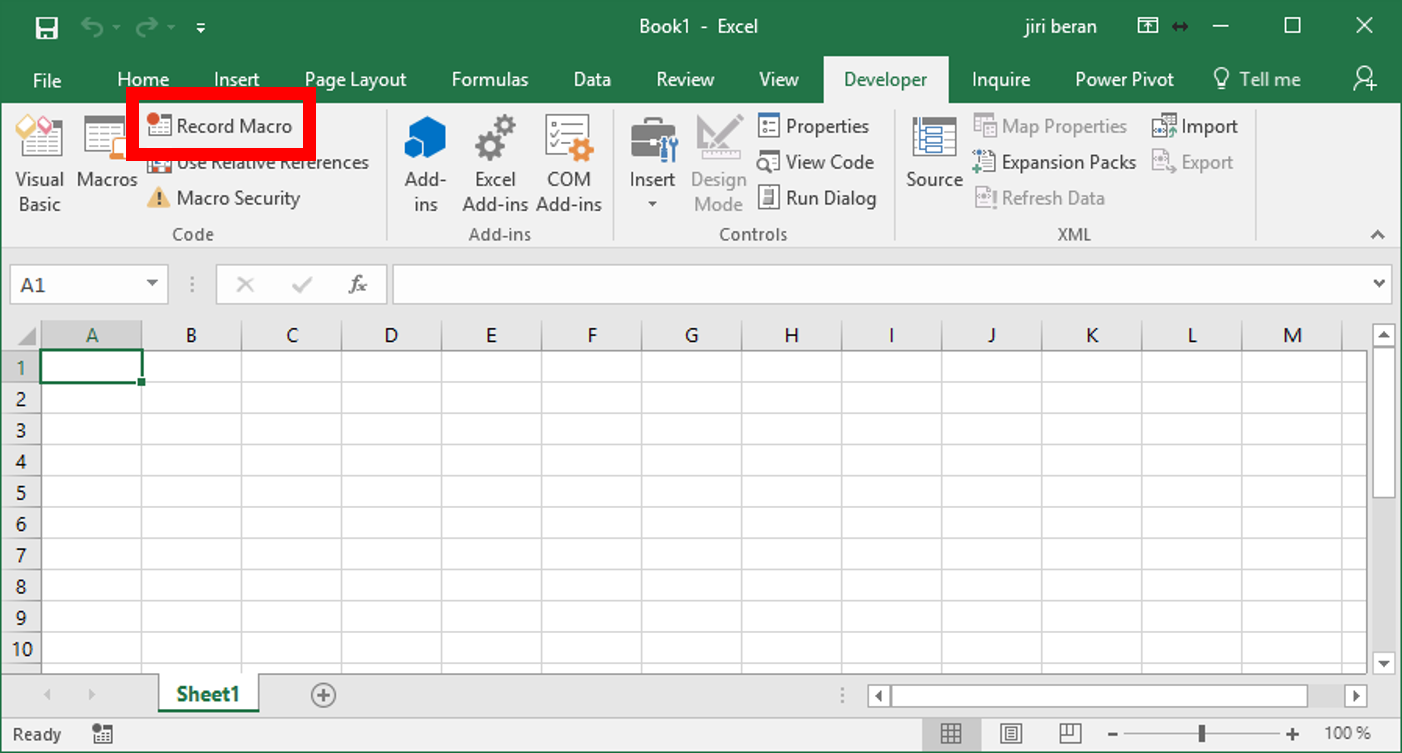Switch to the View tab
1402x753 pixels.
[778, 80]
